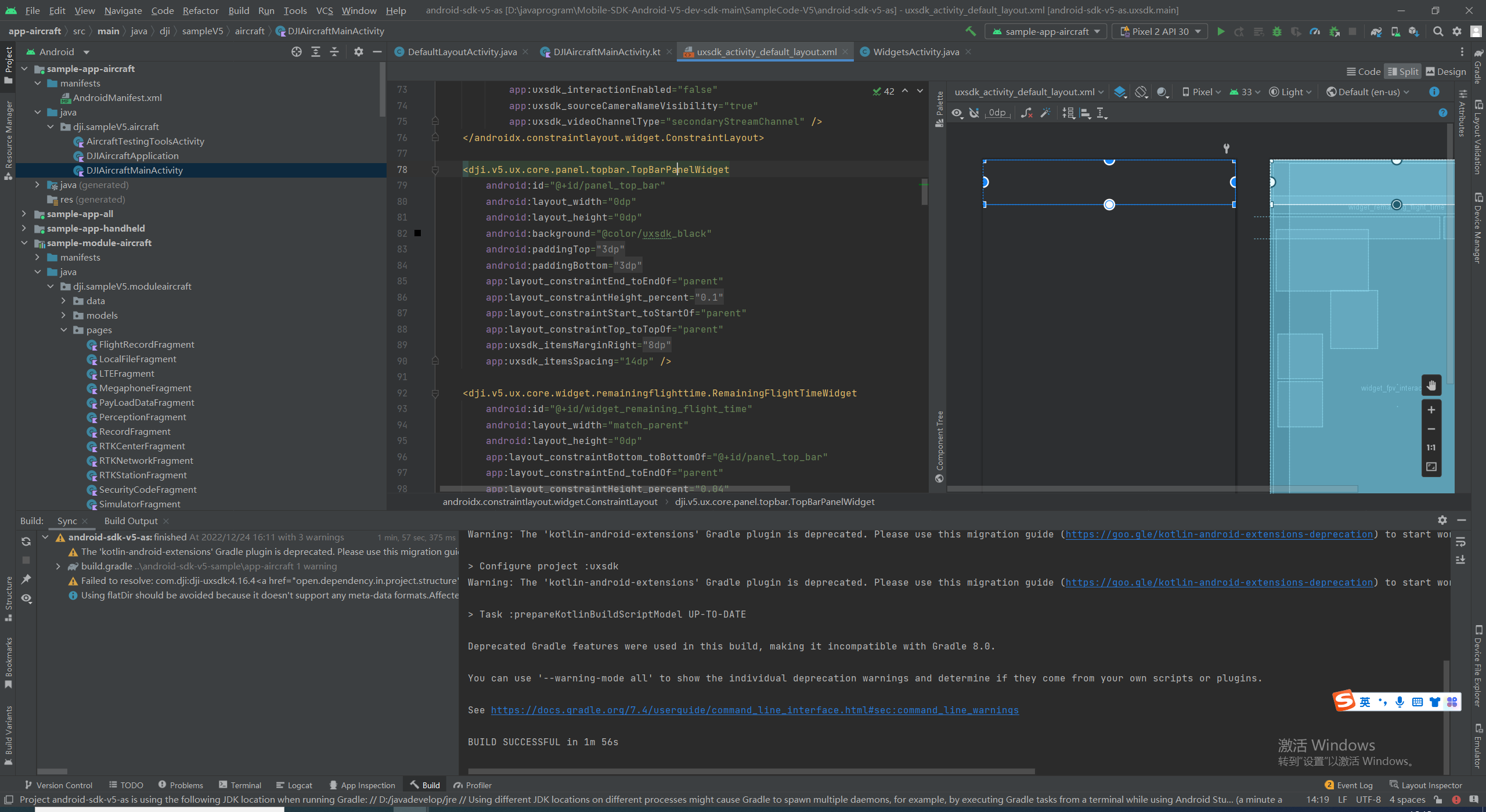Toggle autoconnect magnet in layout toolbar
This screenshot has width=1486, height=812.
pyautogui.click(x=975, y=113)
